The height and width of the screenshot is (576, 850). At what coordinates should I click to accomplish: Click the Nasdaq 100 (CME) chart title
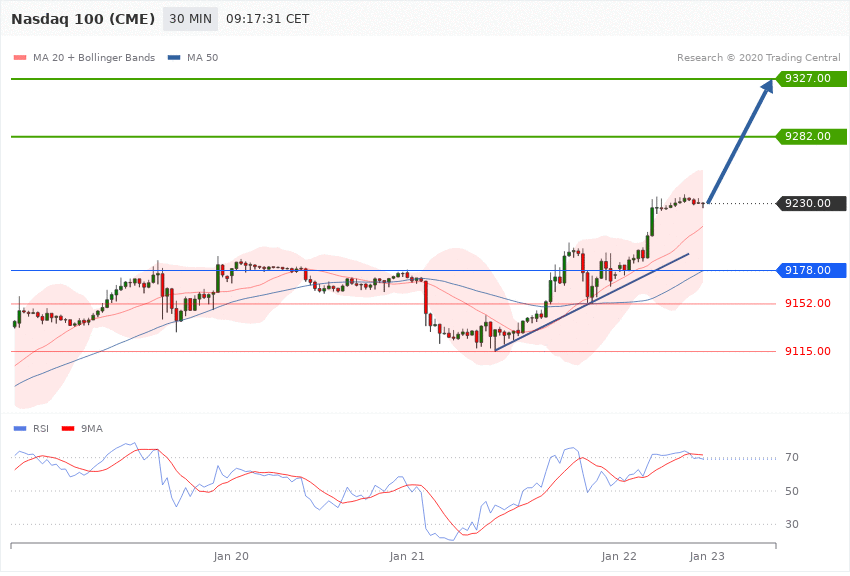pos(83,19)
